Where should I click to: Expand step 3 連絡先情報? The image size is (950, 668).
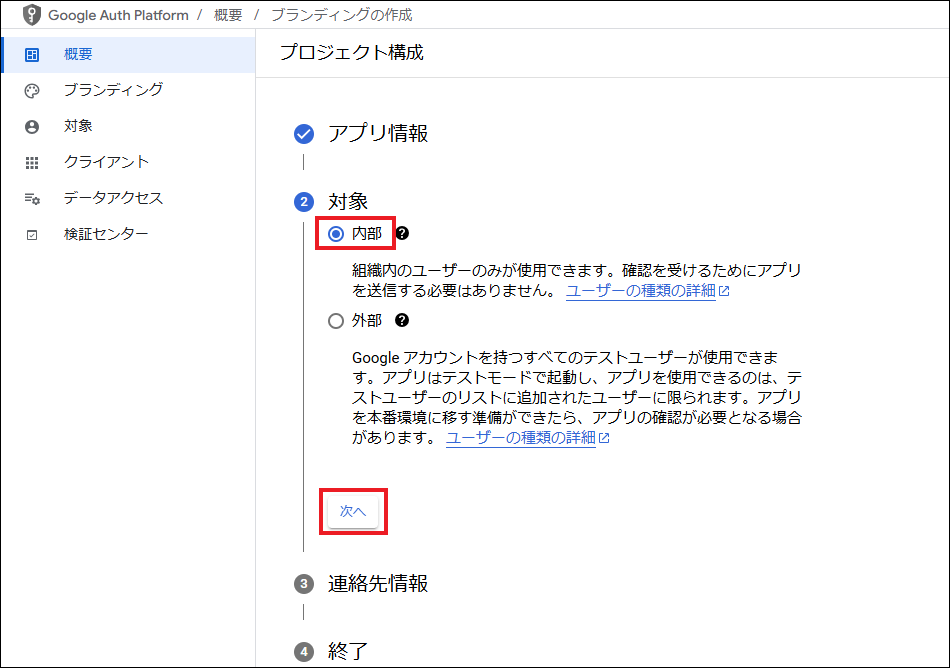coord(378,584)
